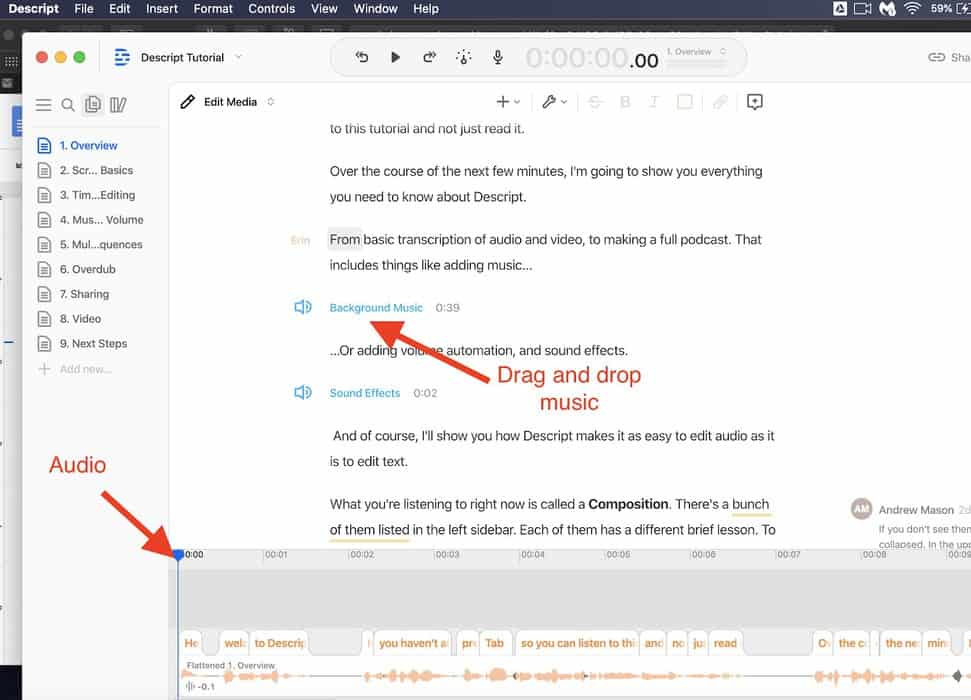Open the File menu
This screenshot has width=971, height=700.
pyautogui.click(x=84, y=9)
